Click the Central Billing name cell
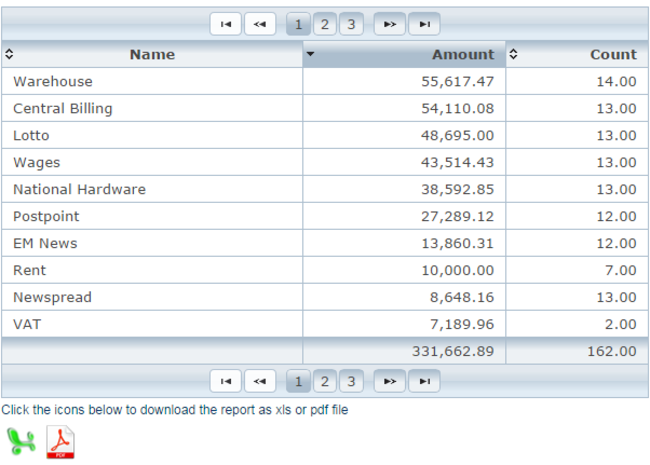This screenshot has width=650, height=465. pos(152,108)
